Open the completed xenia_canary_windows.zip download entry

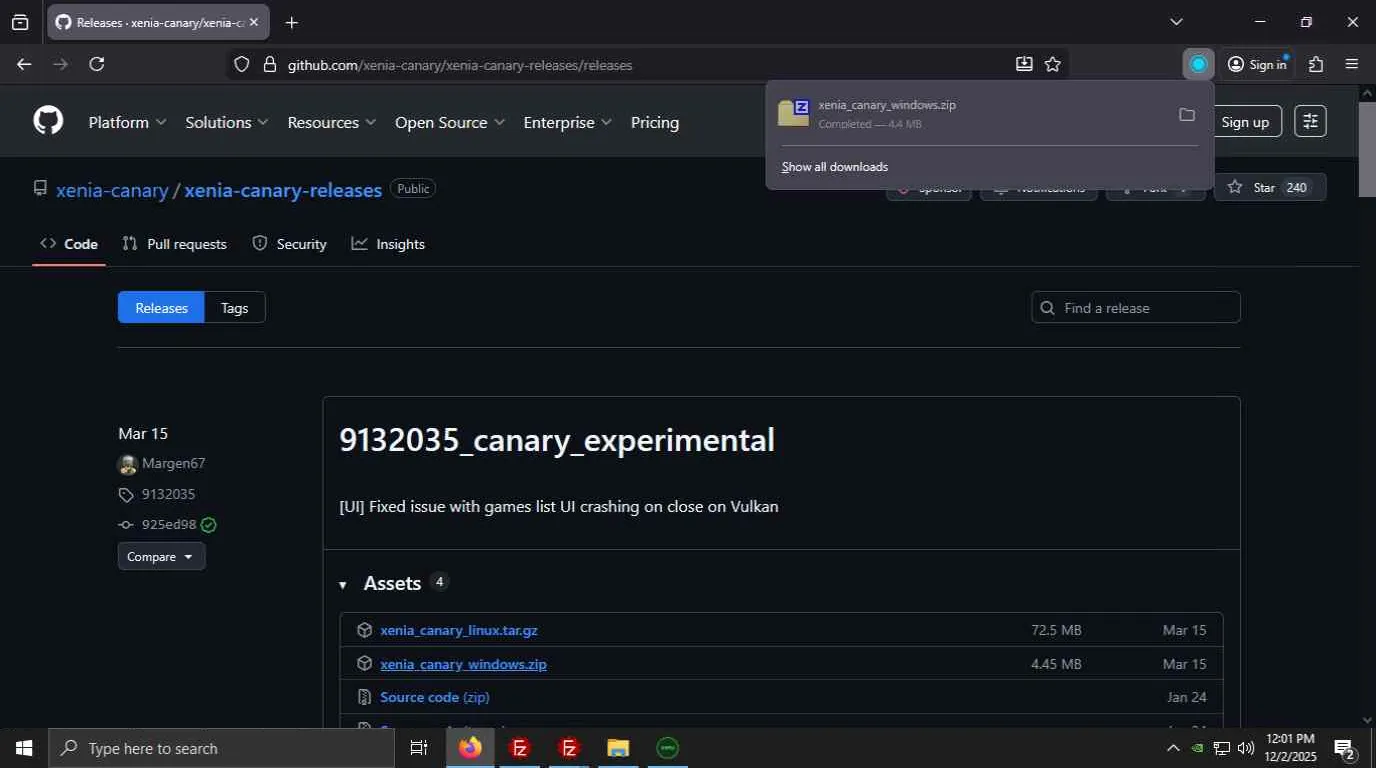point(971,114)
